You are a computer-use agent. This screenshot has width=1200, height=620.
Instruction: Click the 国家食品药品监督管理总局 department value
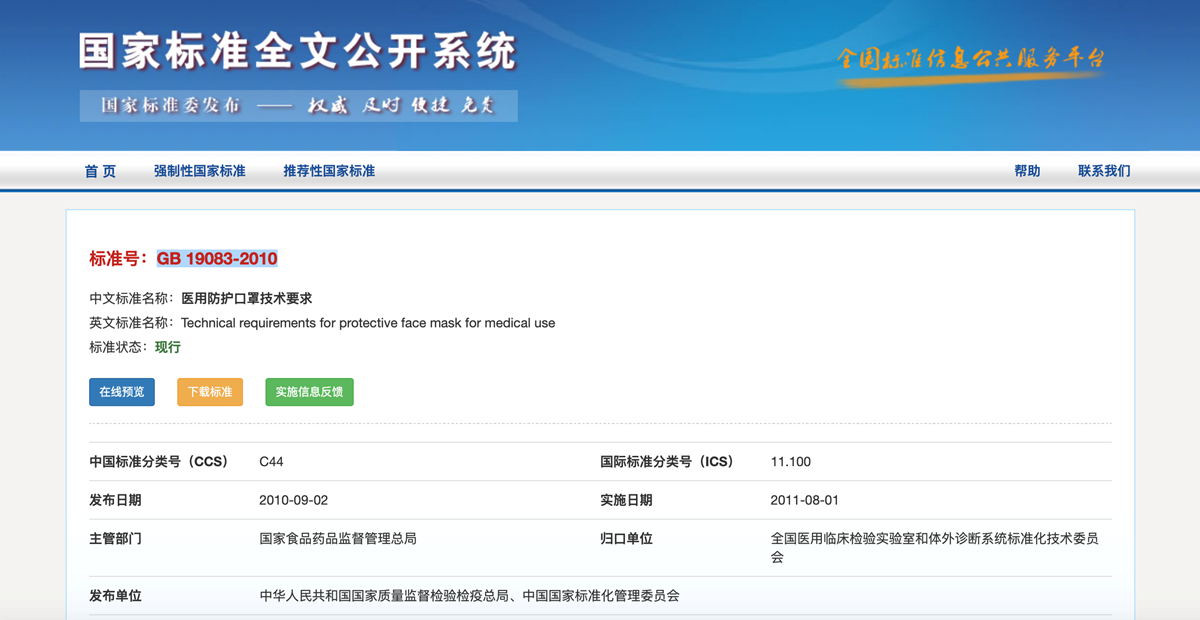pos(338,538)
